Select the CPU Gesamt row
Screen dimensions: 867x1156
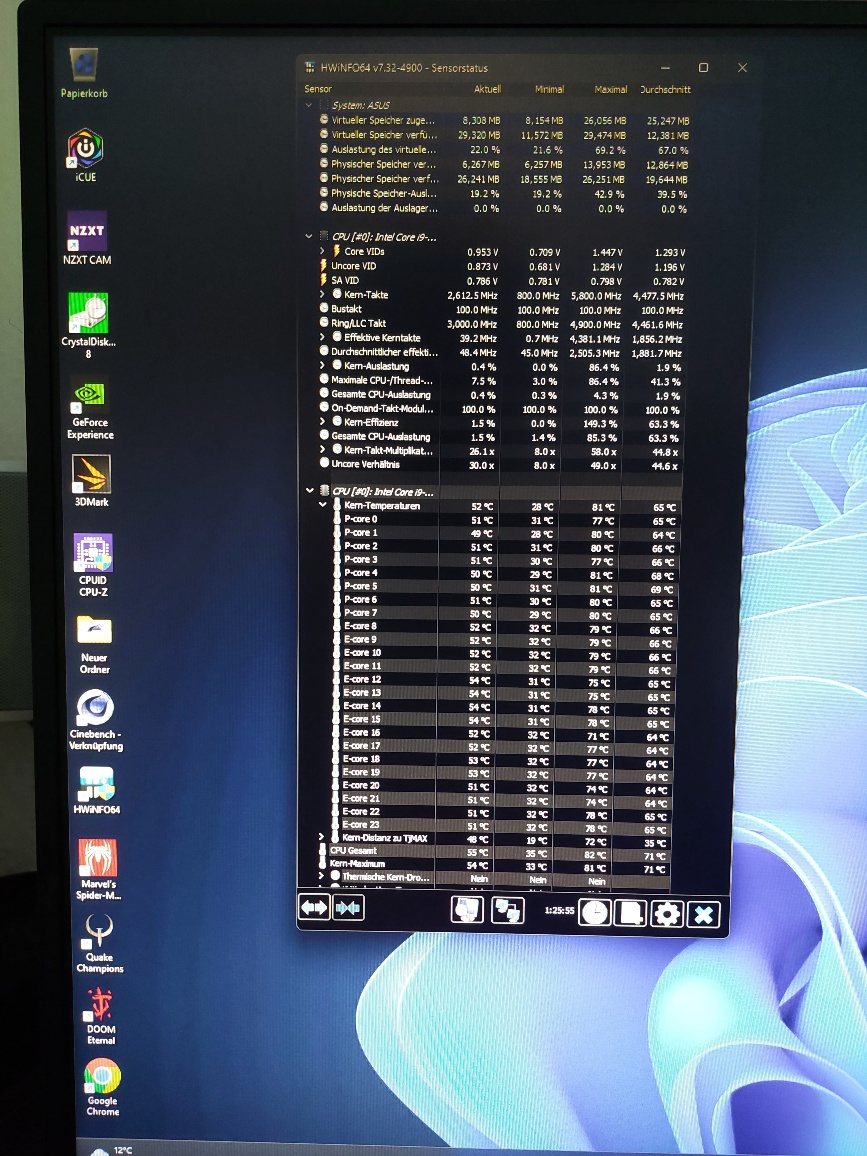click(x=495, y=852)
